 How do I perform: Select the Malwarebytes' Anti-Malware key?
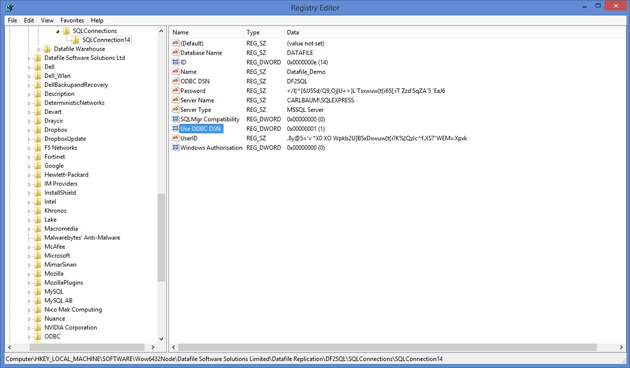point(82,238)
